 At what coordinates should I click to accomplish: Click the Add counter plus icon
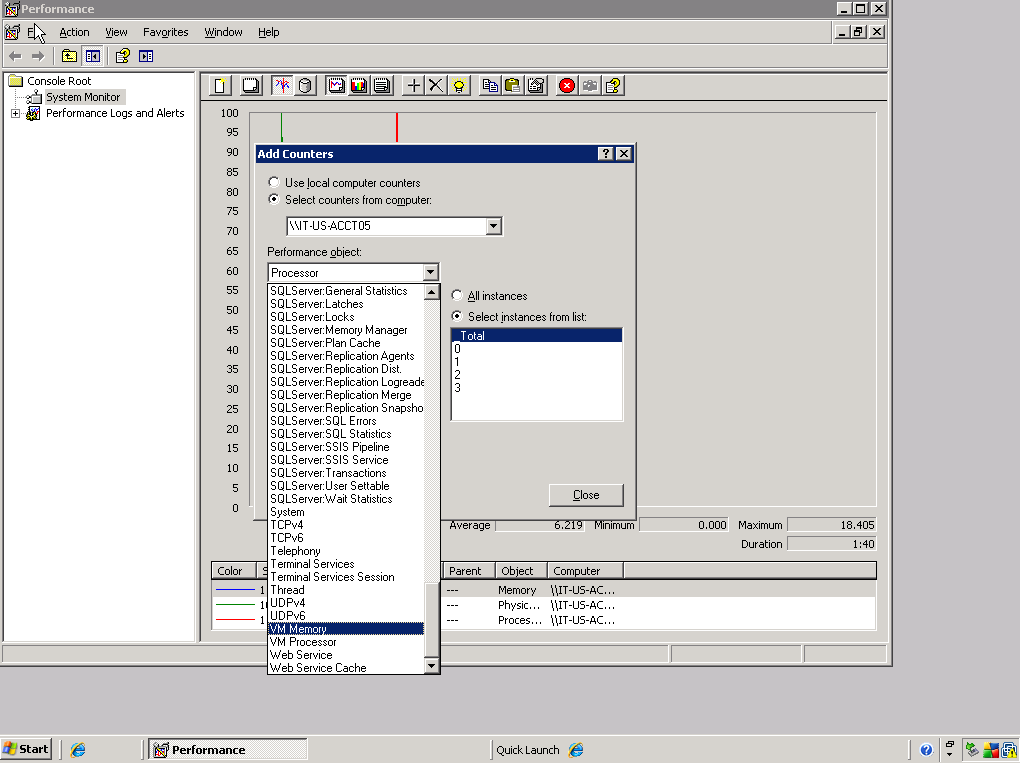413,86
